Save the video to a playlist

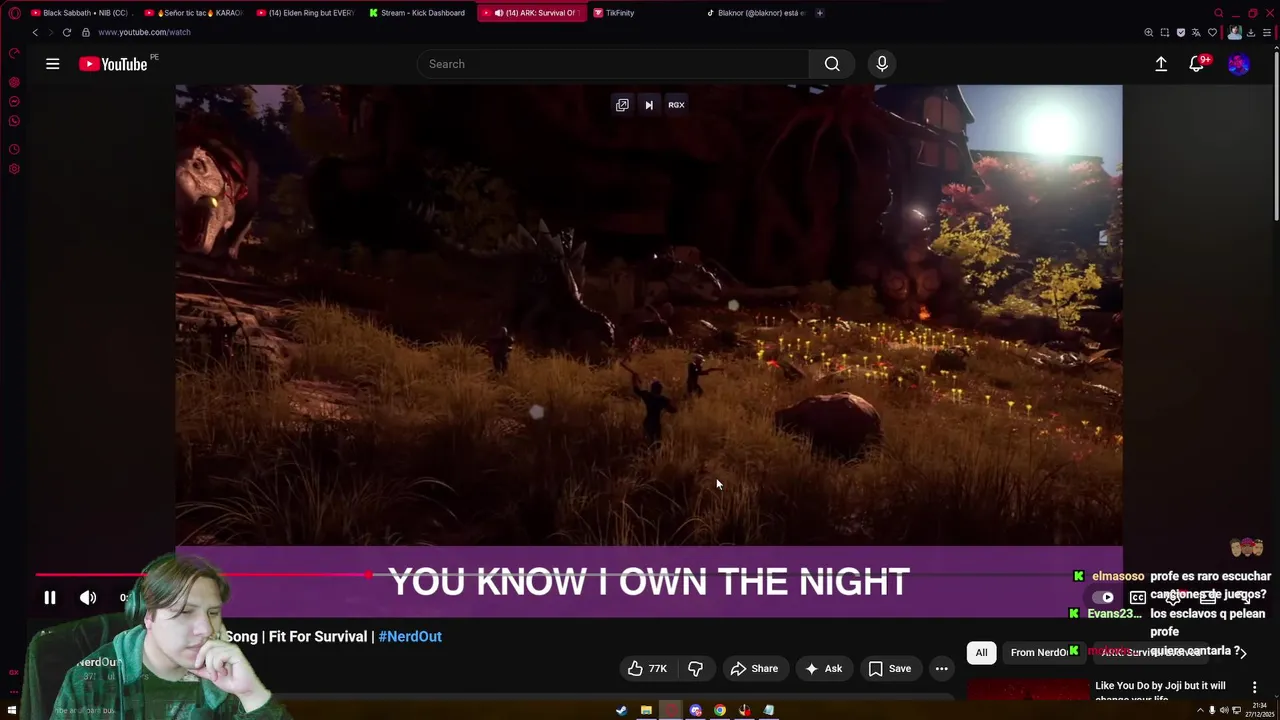(x=890, y=669)
